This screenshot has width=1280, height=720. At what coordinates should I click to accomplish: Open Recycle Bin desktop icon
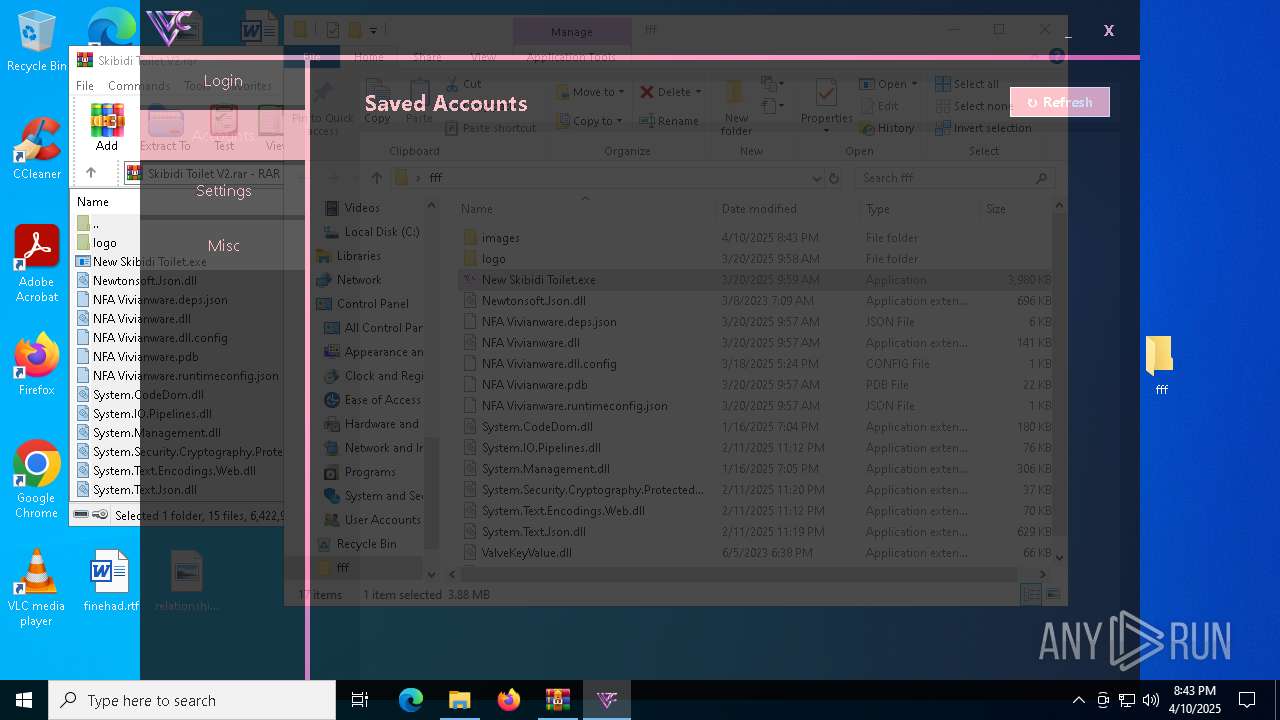click(37, 41)
